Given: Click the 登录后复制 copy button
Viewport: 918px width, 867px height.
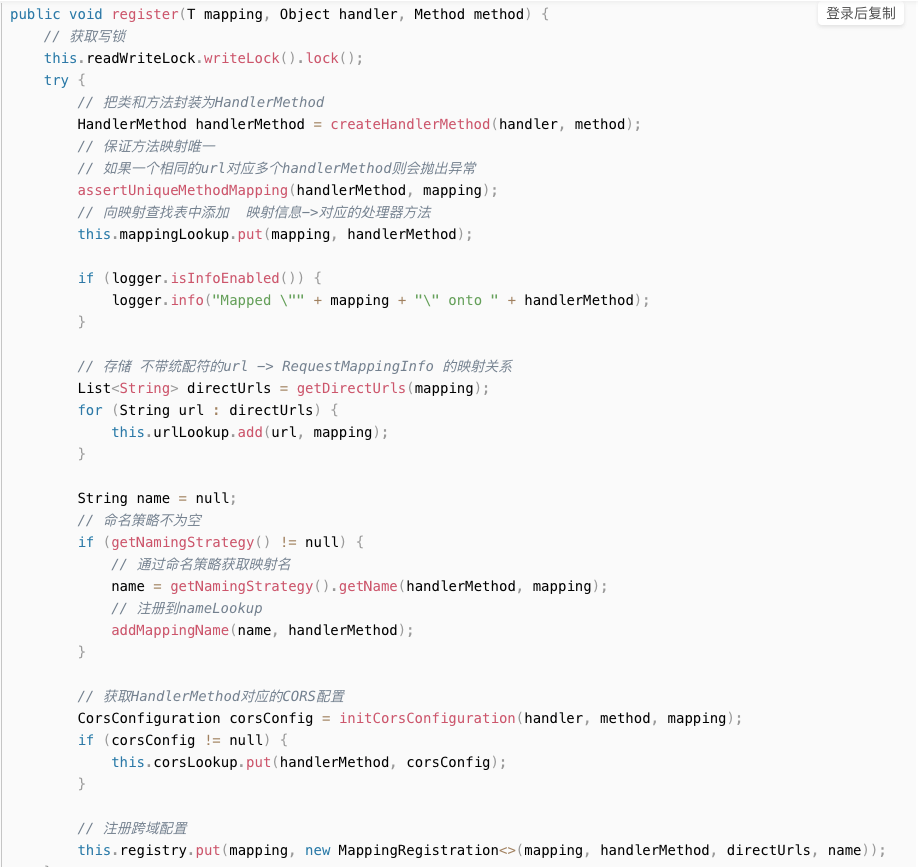Looking at the screenshot, I should pos(861,13).
